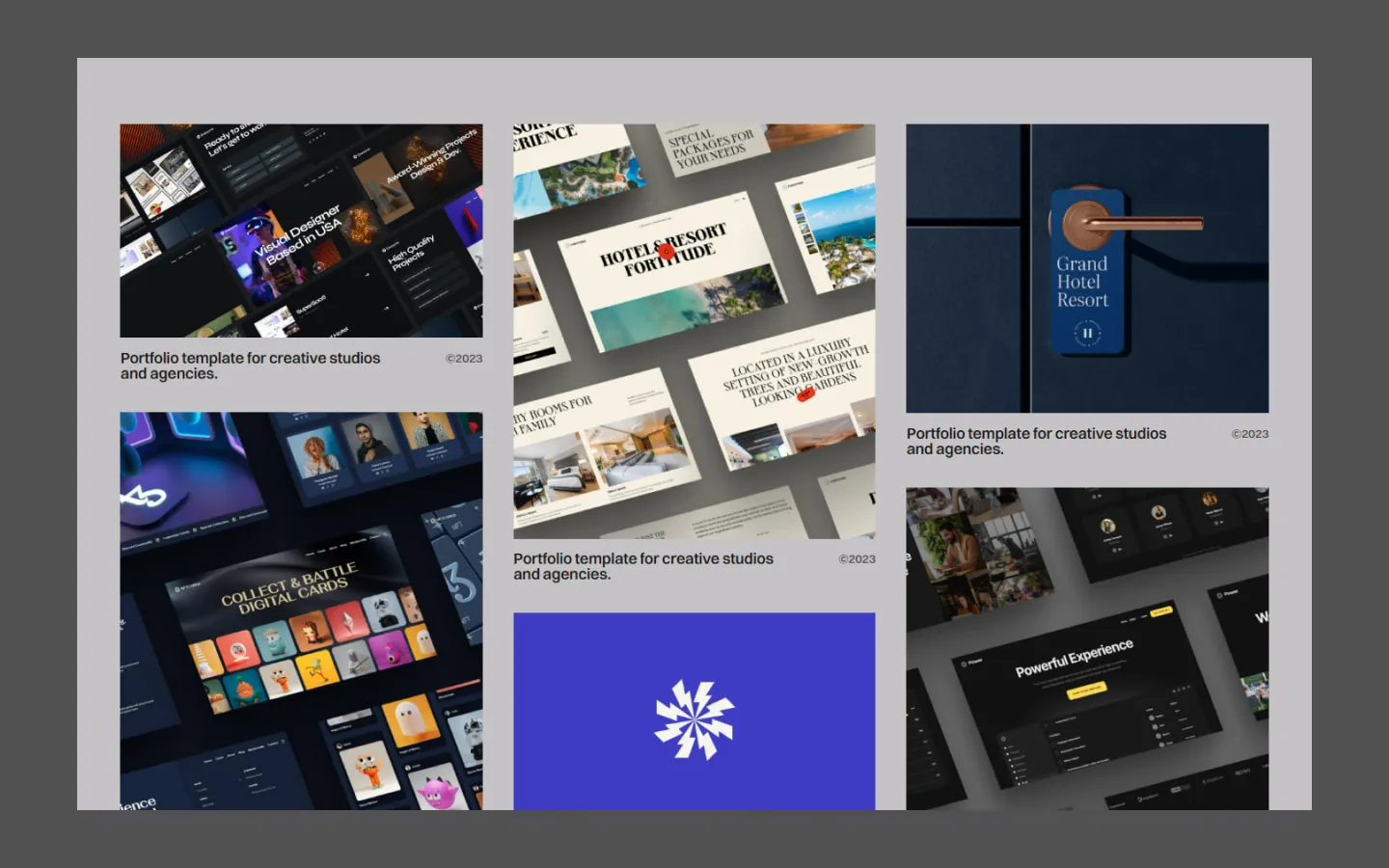The height and width of the screenshot is (868, 1389).
Task: Click the glowing neon logo in the digital cards thumbnail
Action: pyautogui.click(x=143, y=496)
